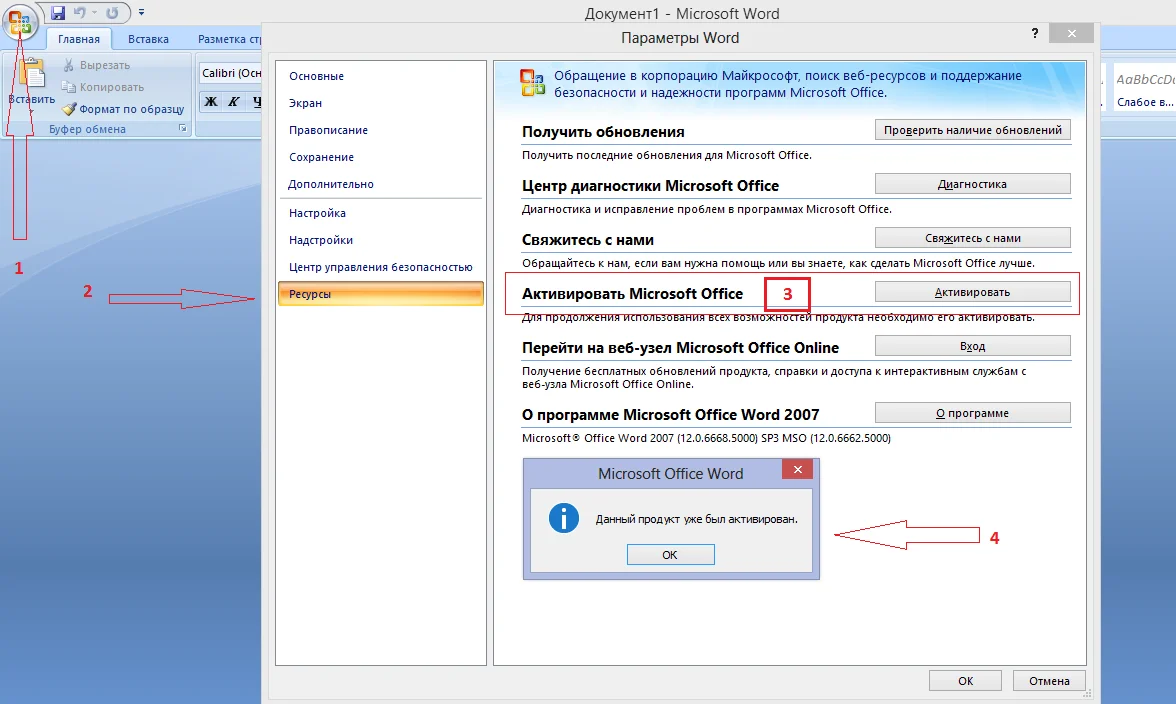The height and width of the screenshot is (704, 1176).
Task: Select Основные in options list
Action: 380,76
